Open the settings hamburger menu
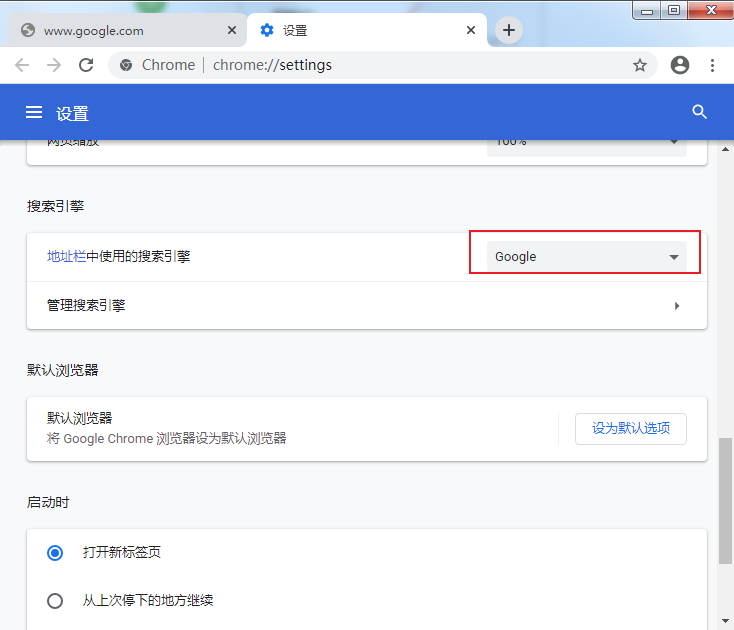This screenshot has width=734, height=630. point(34,112)
